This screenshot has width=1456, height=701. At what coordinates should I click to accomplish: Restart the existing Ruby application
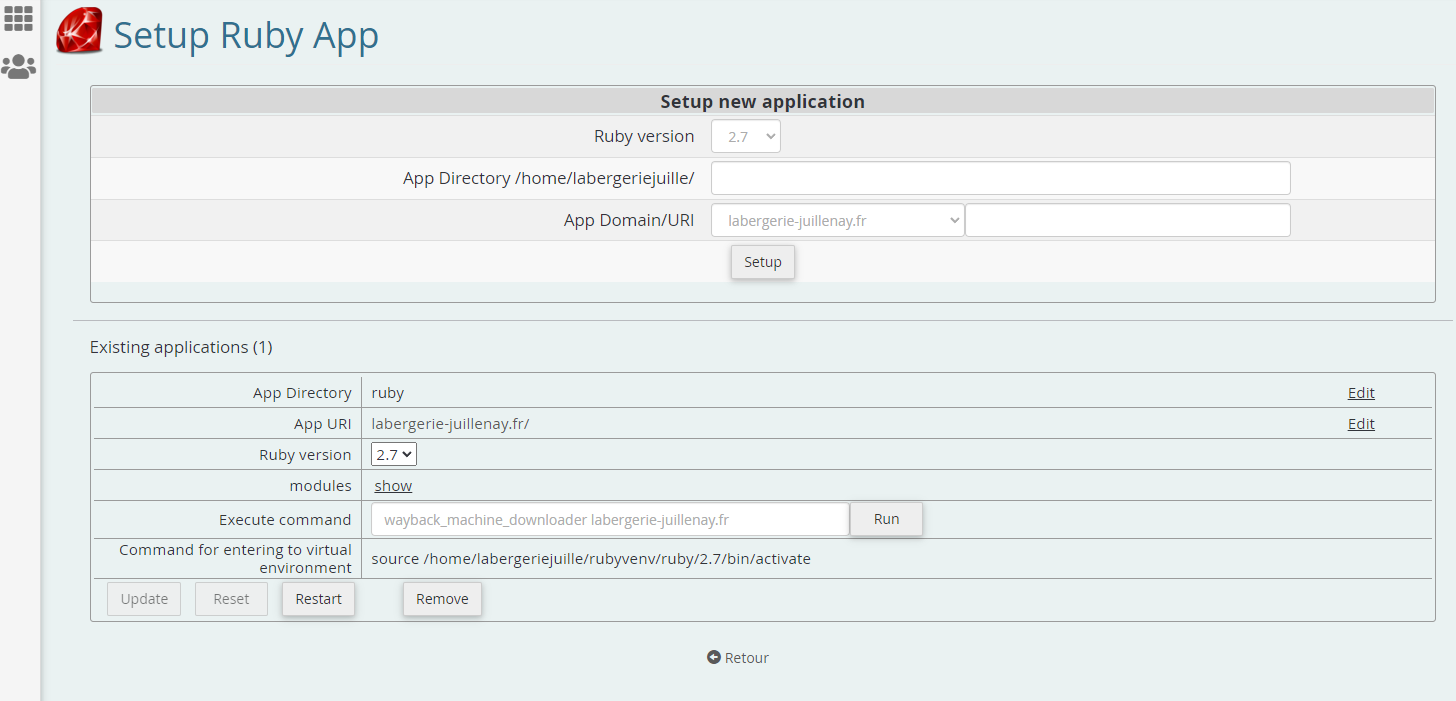tap(319, 599)
